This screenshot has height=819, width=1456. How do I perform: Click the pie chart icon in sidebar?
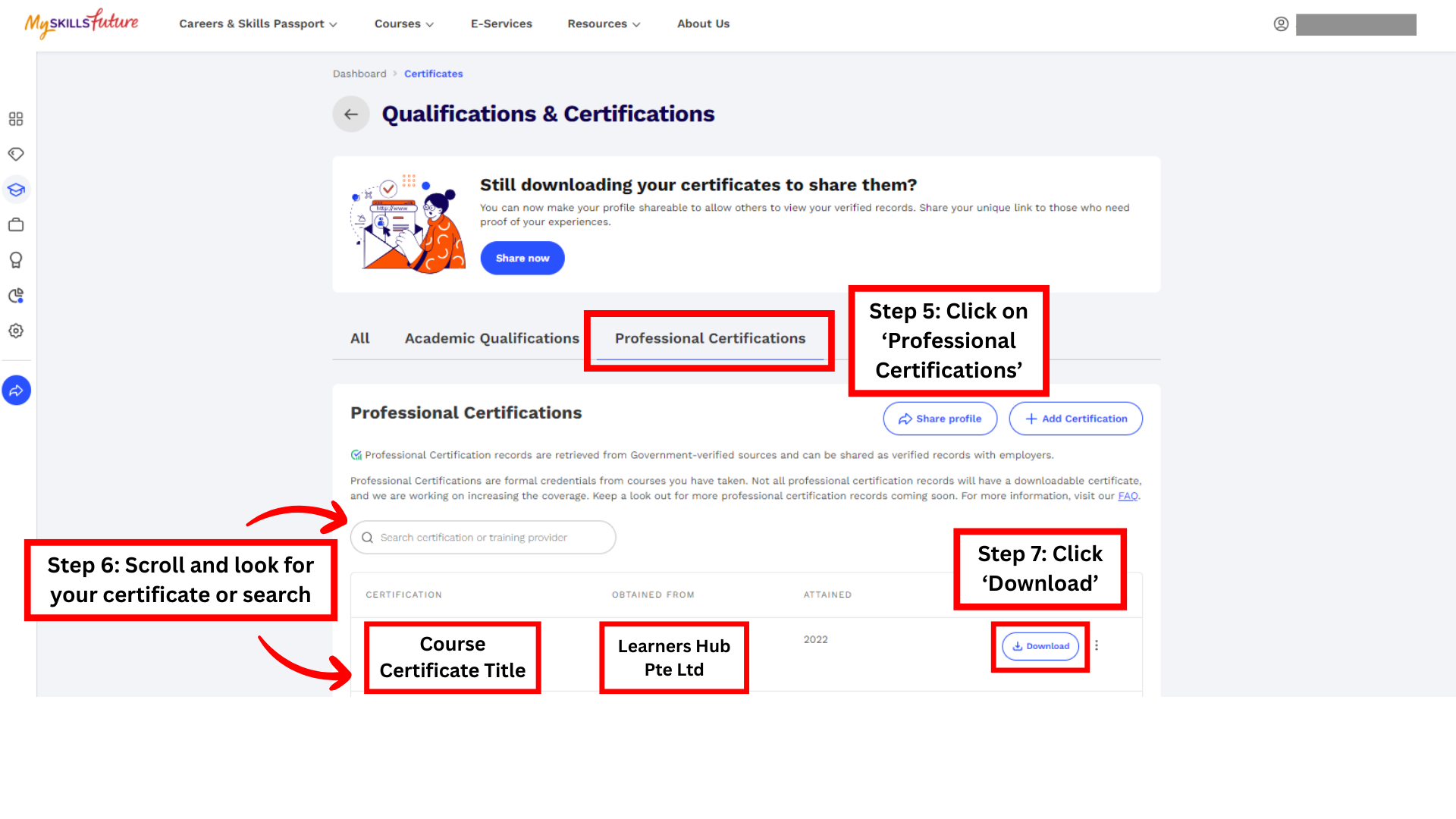16,296
